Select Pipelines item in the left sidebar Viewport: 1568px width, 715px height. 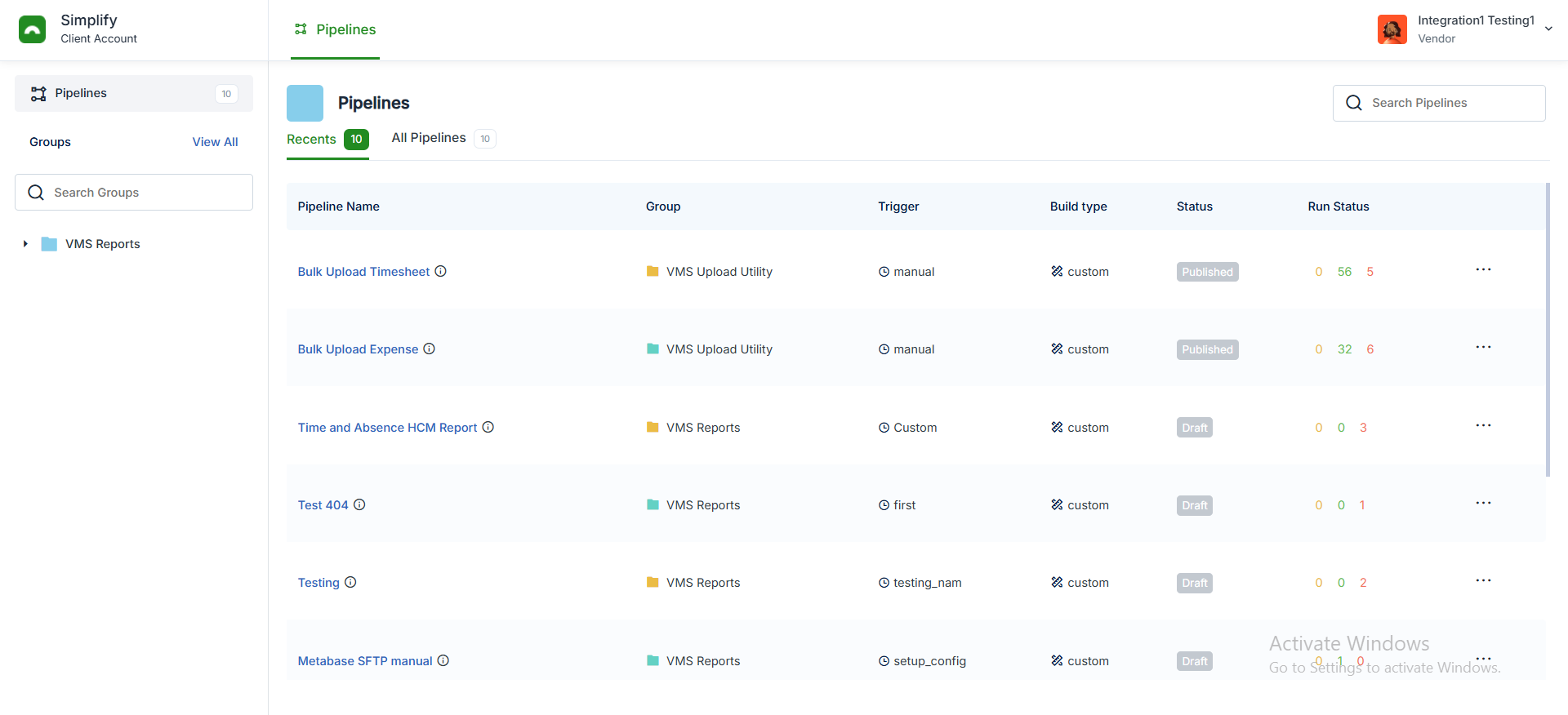[x=134, y=94]
